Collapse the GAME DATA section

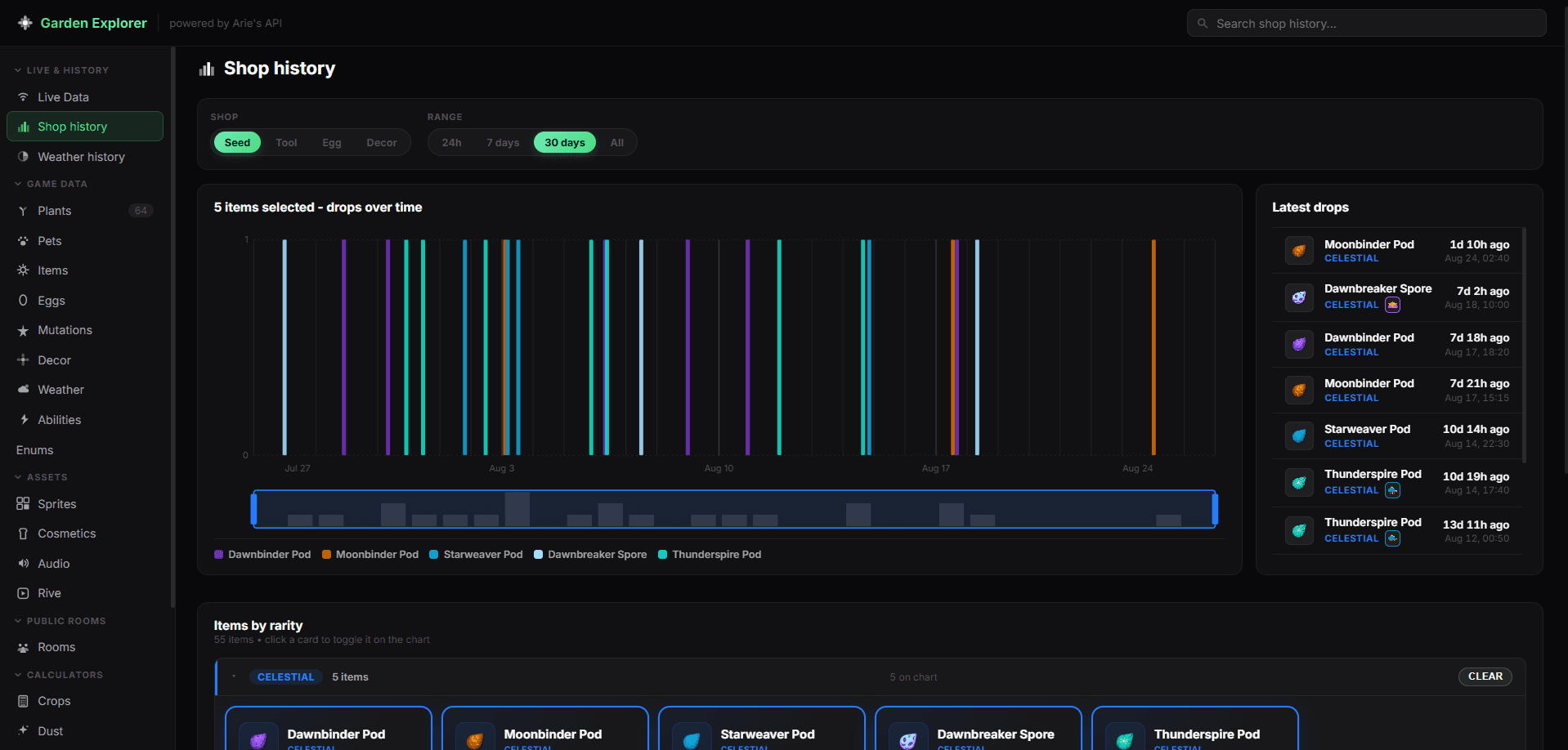[51, 184]
